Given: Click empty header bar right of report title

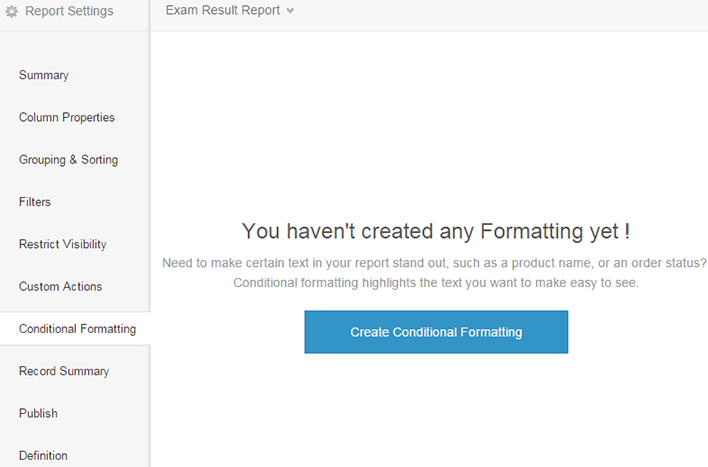Looking at the screenshot, I should tap(500, 12).
